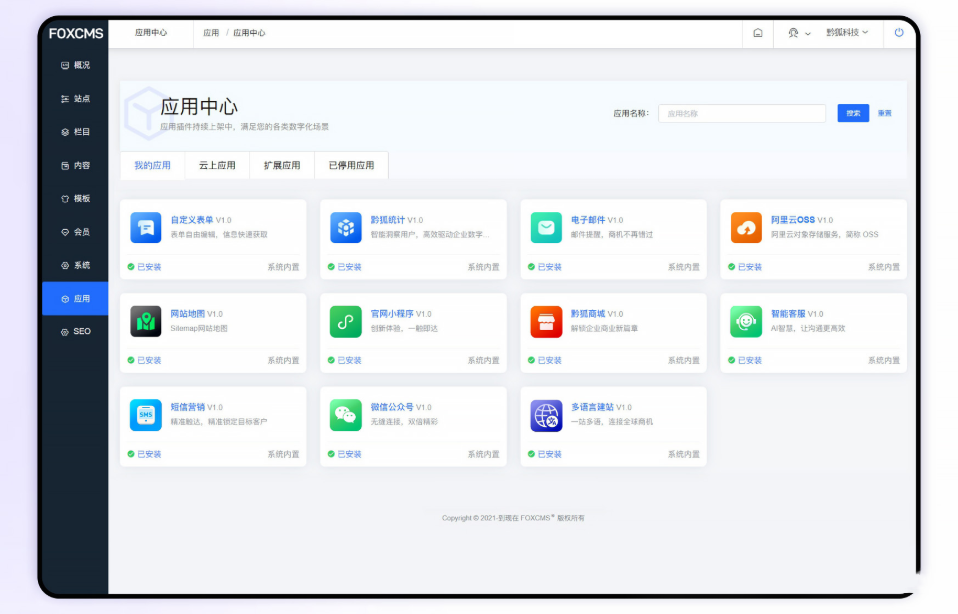Open the 电子邮件 envelope icon
The height and width of the screenshot is (614, 958).
pos(546,228)
